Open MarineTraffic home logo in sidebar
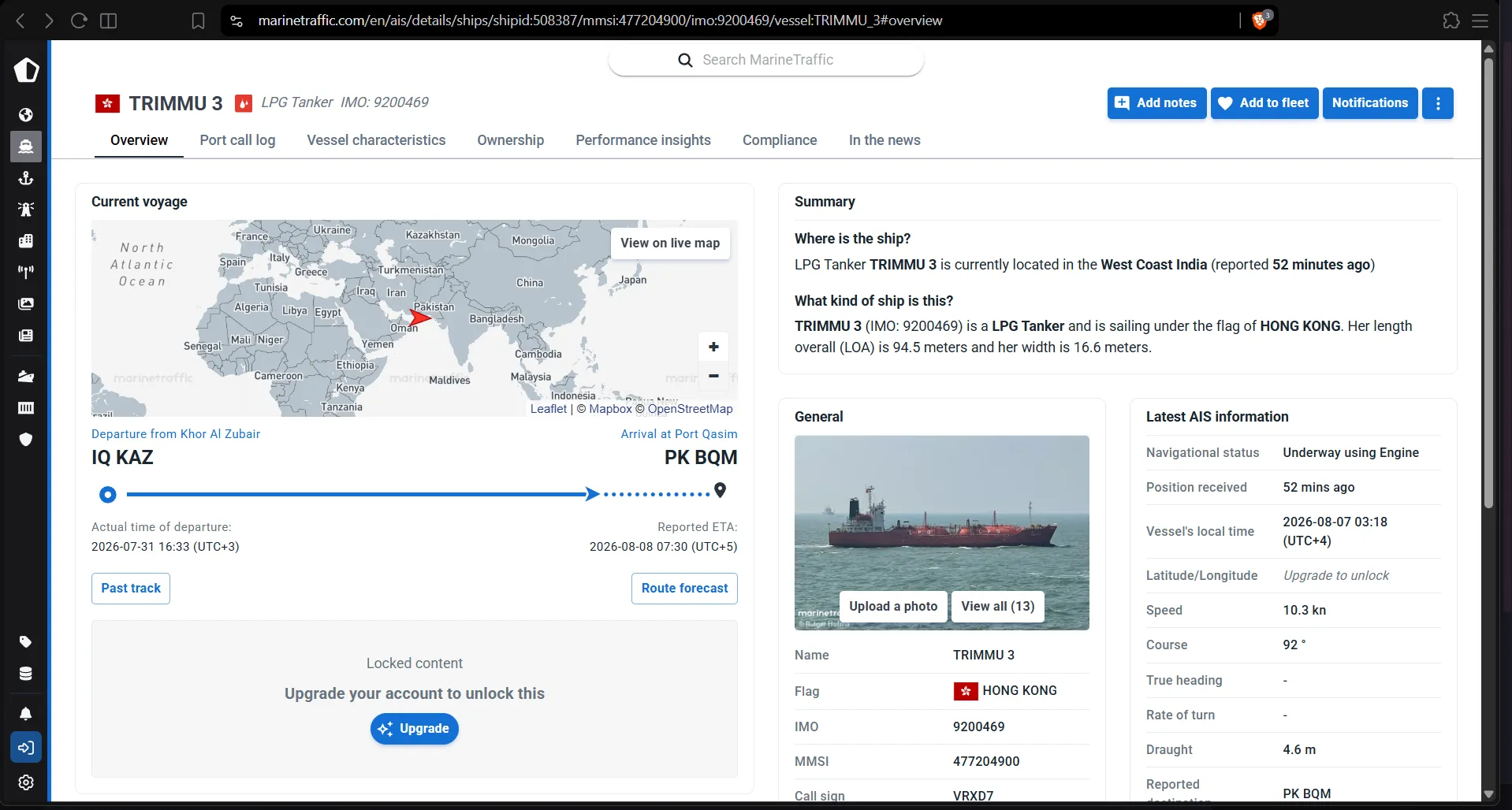This screenshot has height=810, width=1512. [26, 70]
